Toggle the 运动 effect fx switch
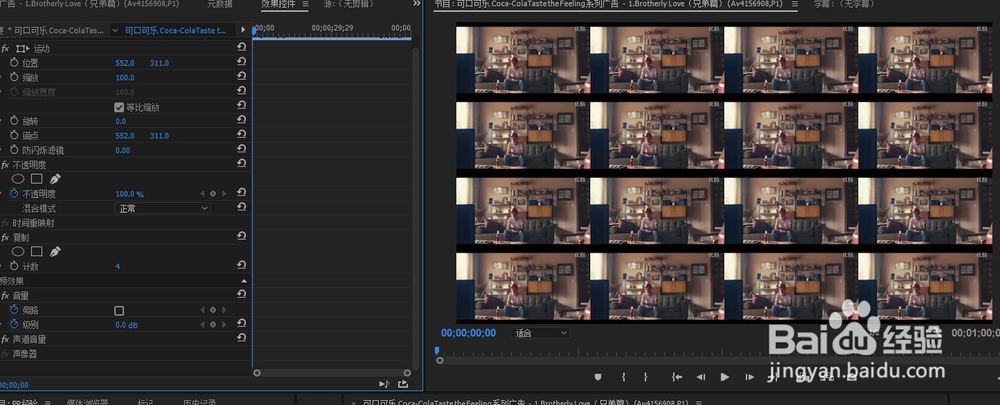1000x405 pixels. pyautogui.click(x=5, y=48)
